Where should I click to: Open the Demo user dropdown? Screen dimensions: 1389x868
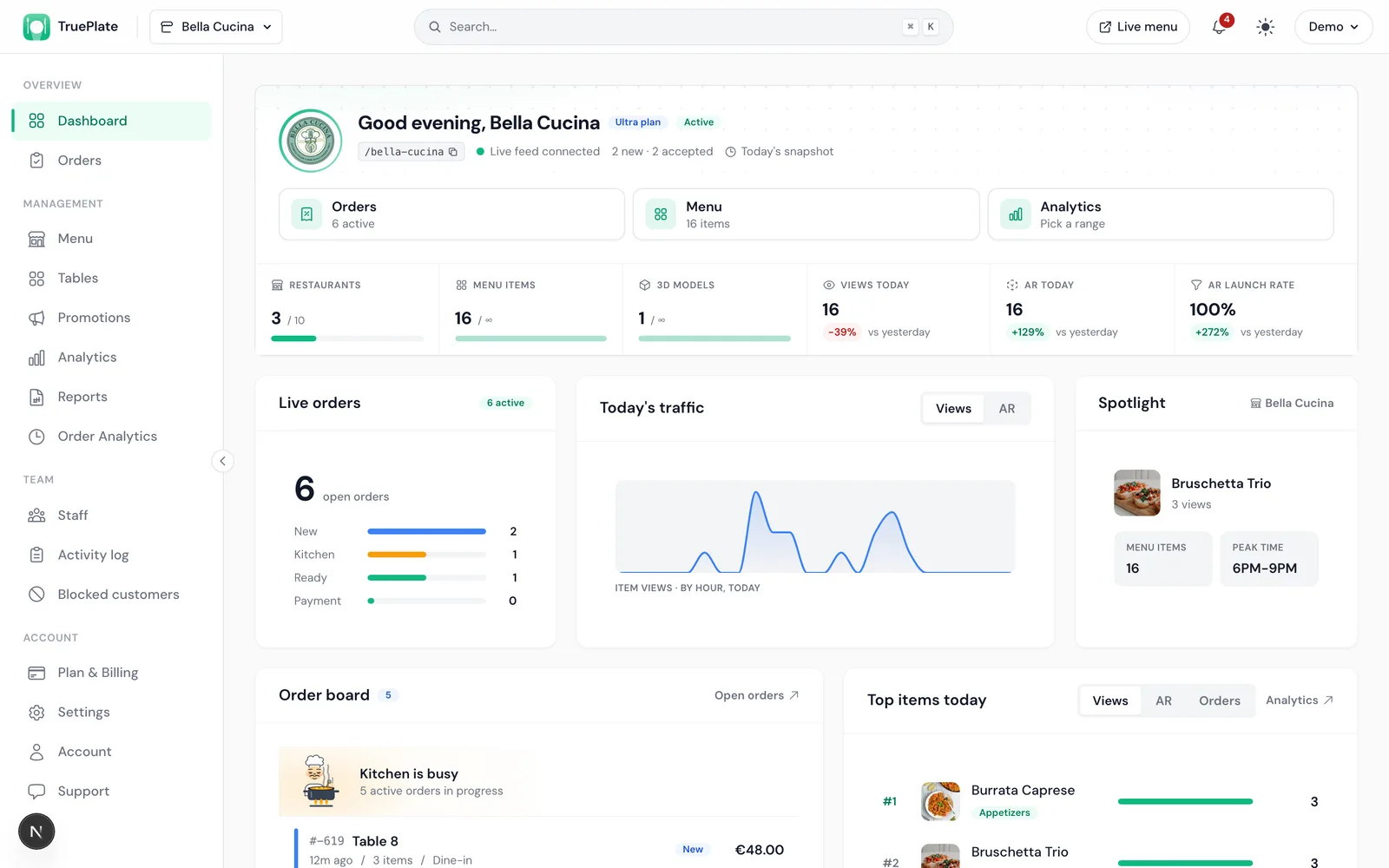tap(1333, 27)
